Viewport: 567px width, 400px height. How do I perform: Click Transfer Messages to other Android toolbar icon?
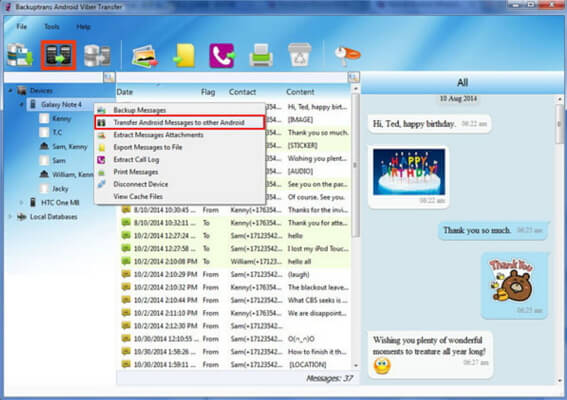click(58, 55)
